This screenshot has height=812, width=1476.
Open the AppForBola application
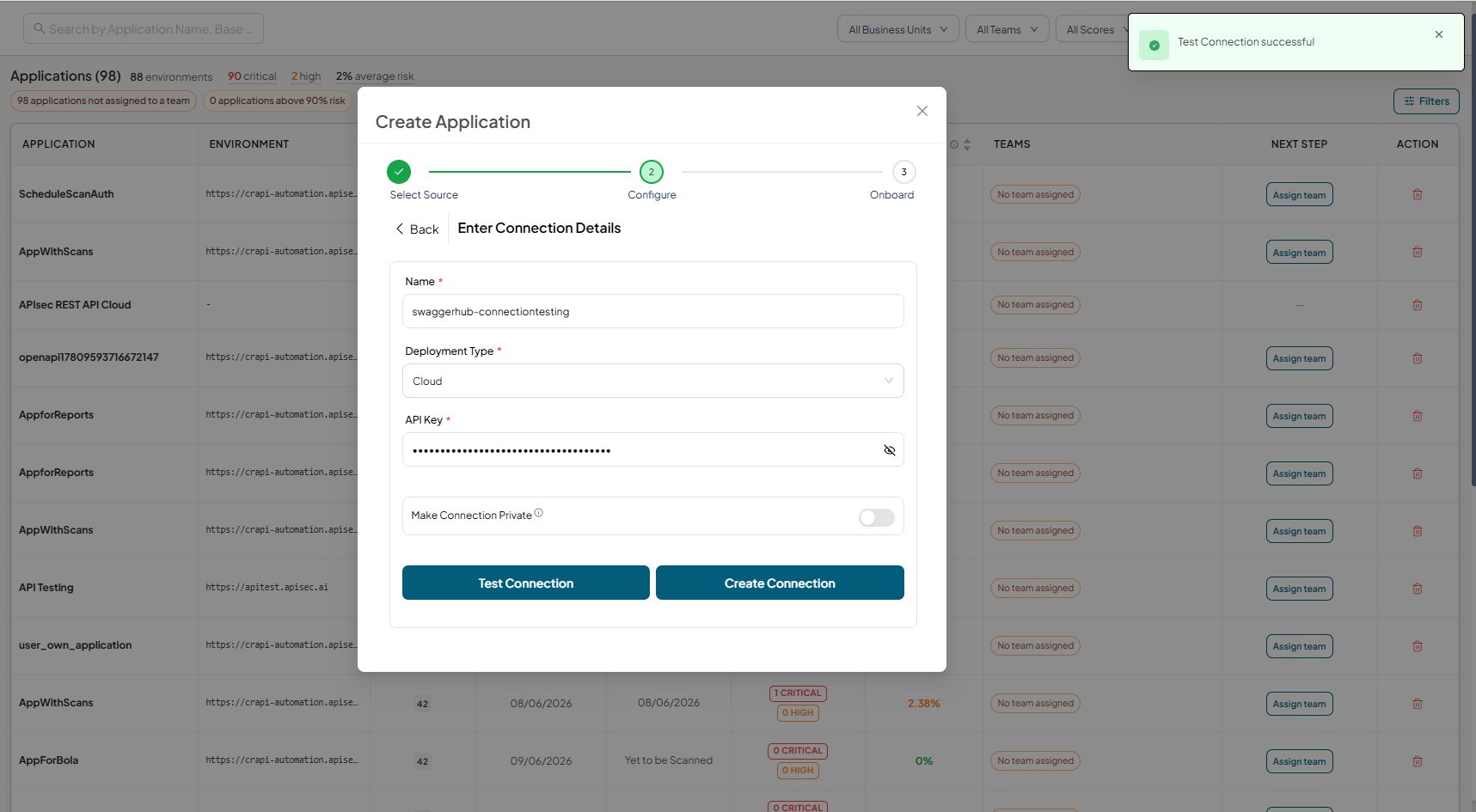pyautogui.click(x=49, y=760)
